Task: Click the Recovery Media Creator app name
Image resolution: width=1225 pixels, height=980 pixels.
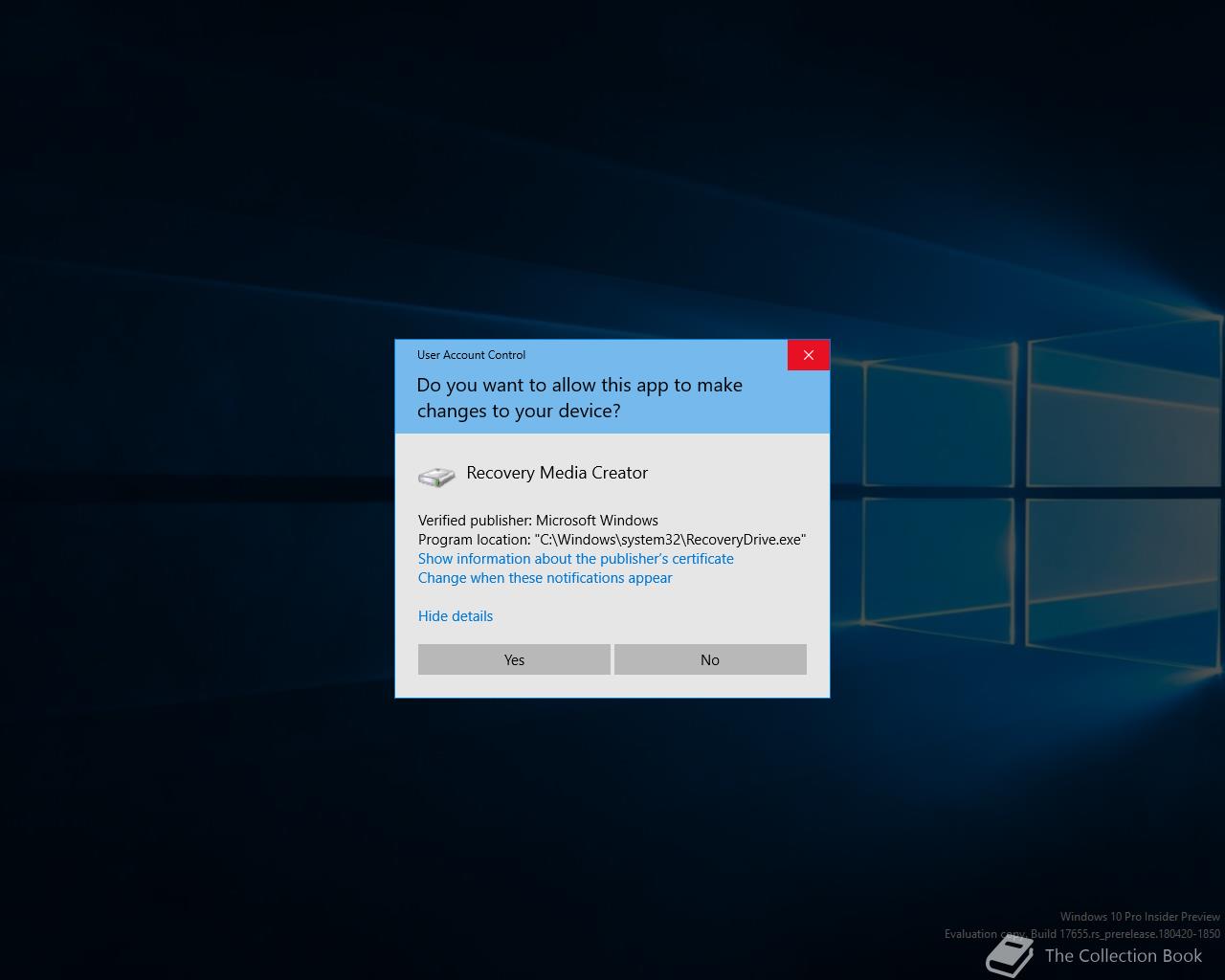Action: tap(557, 473)
